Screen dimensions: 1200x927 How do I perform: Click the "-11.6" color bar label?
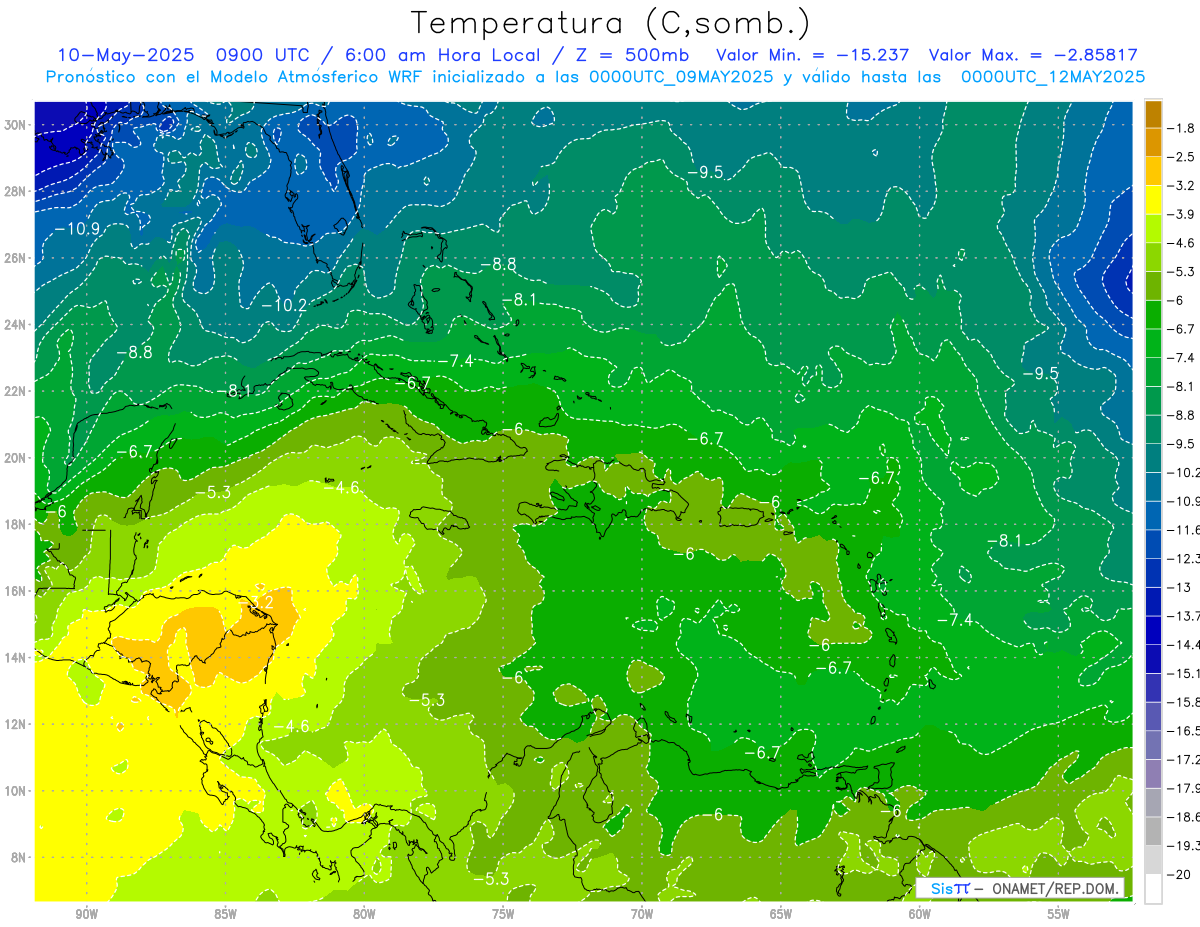[x=1184, y=530]
